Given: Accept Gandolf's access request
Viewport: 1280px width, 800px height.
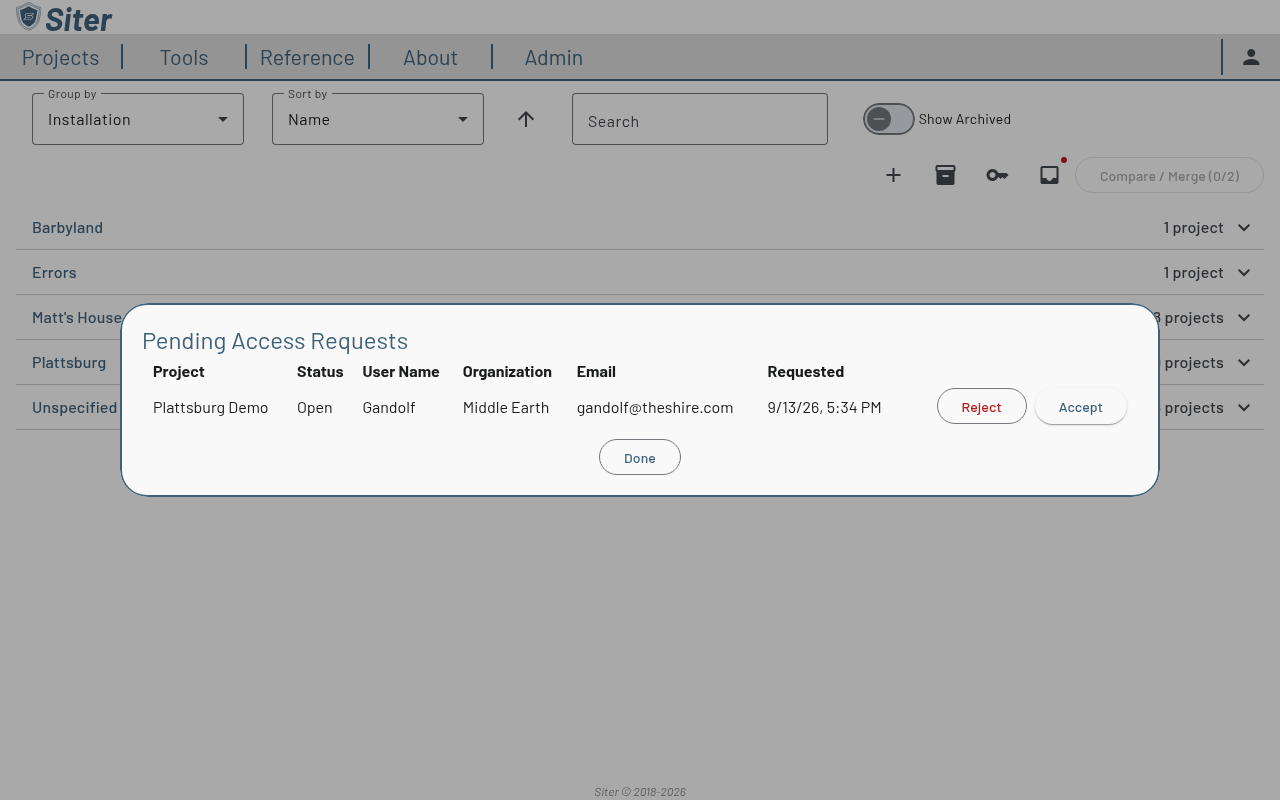Looking at the screenshot, I should [1081, 407].
